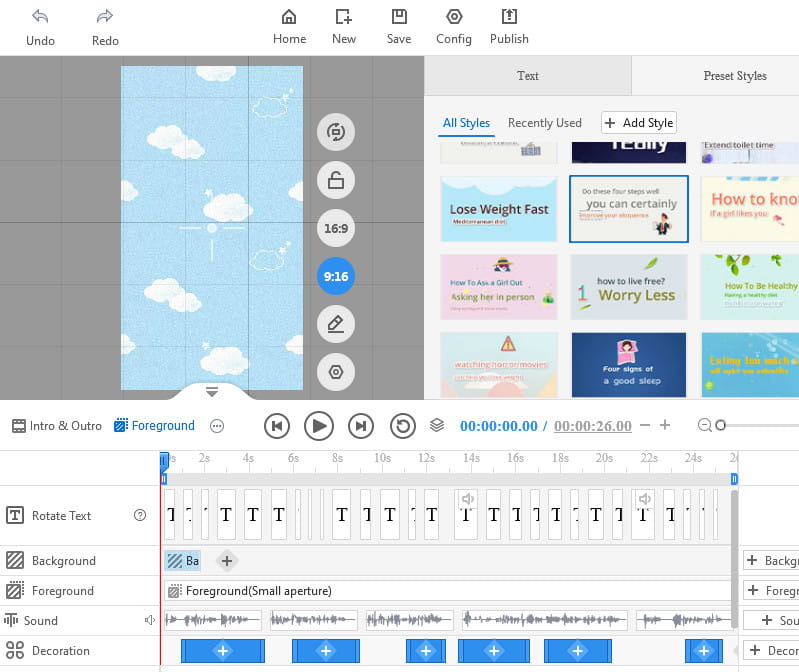The height and width of the screenshot is (672, 799).
Task: Click the Add Style button
Action: (639, 123)
